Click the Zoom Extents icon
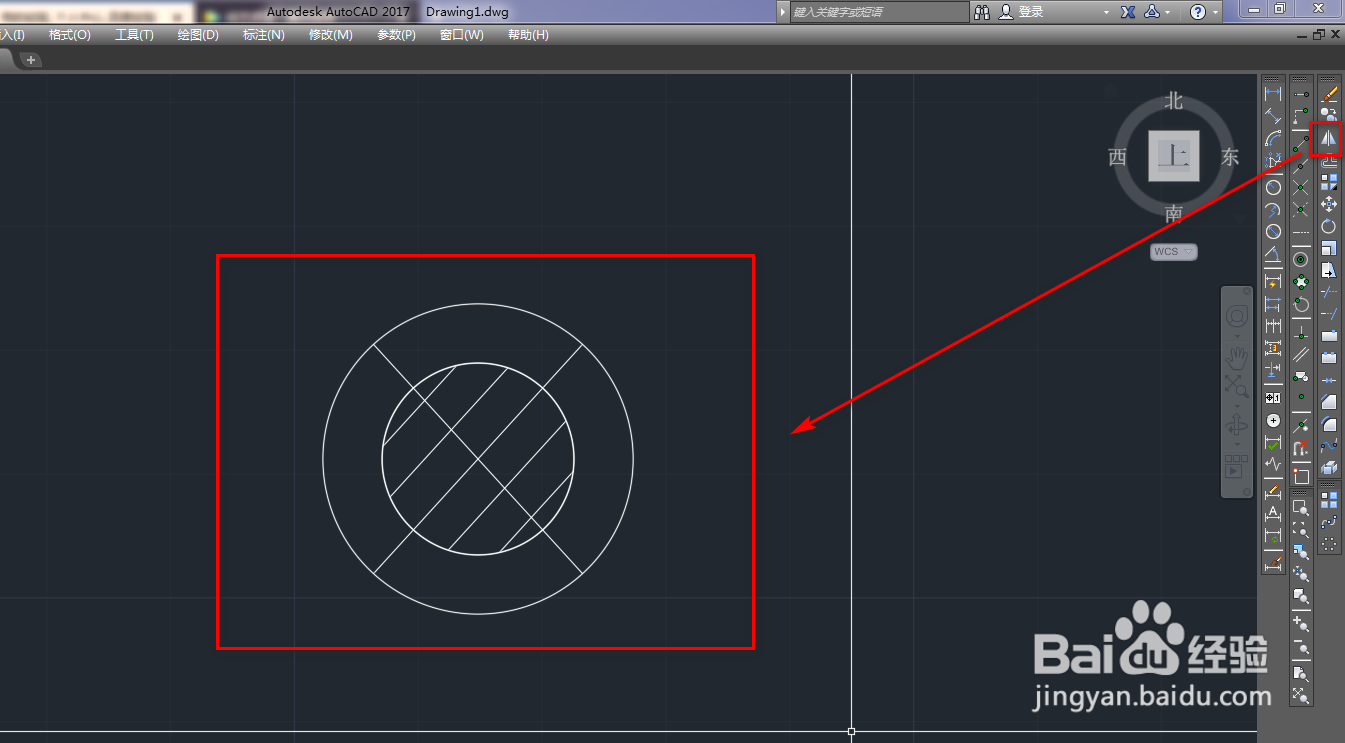 click(1300, 694)
